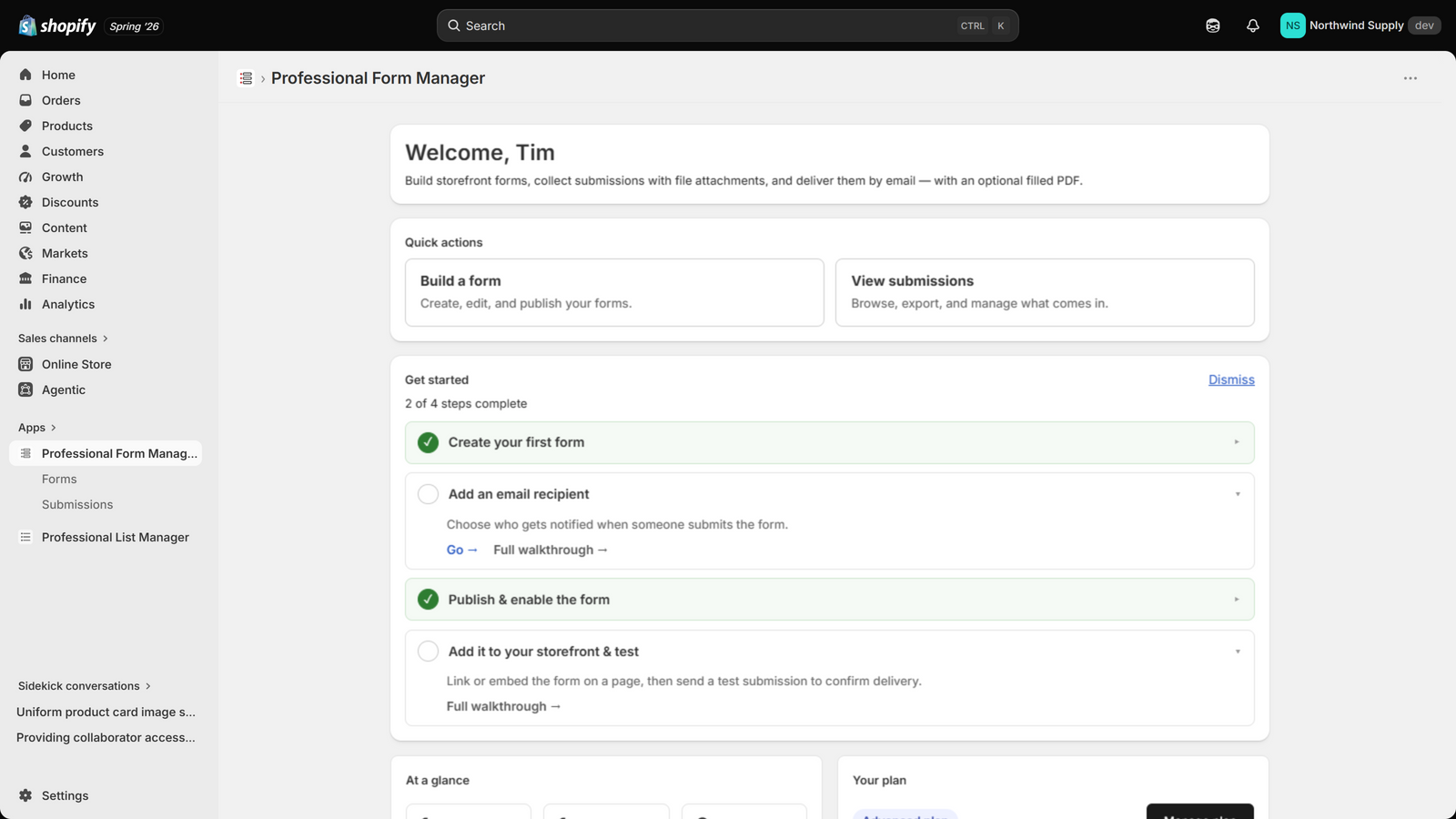The width and height of the screenshot is (1456, 819).
Task: Click the Professional List Manager app icon
Action: 25,537
